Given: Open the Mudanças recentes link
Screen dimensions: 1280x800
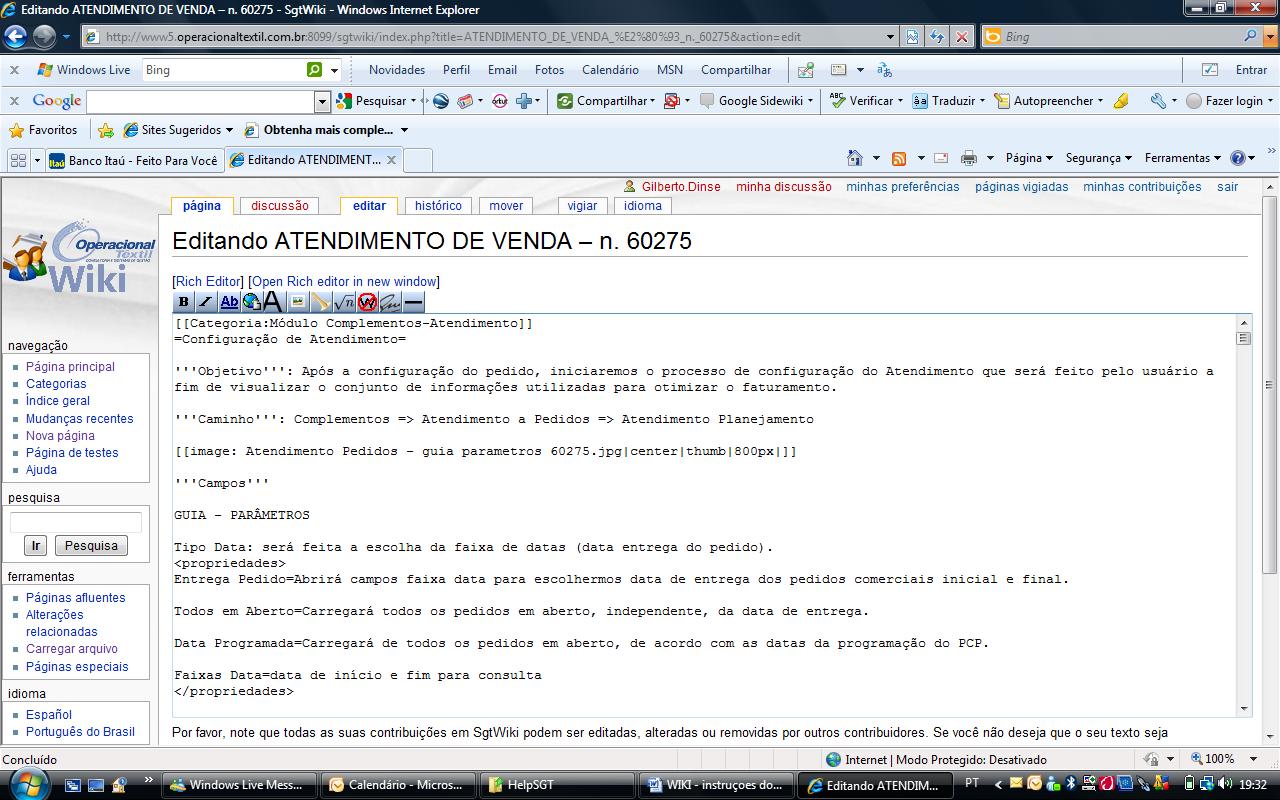Looking at the screenshot, I should point(79,419).
